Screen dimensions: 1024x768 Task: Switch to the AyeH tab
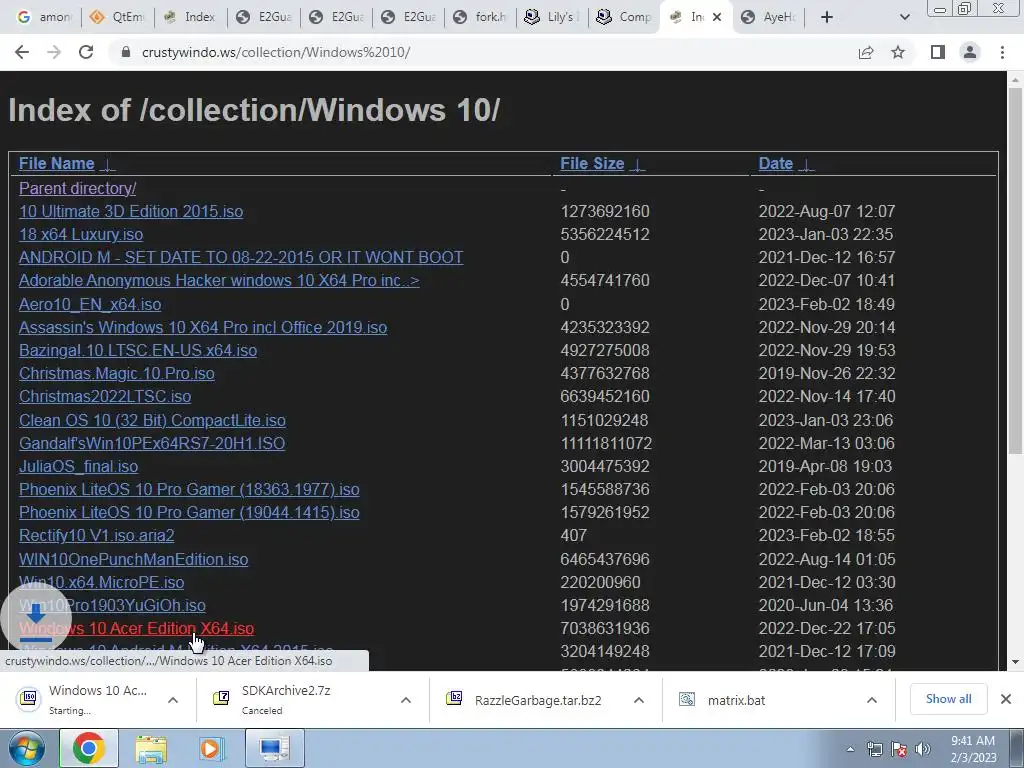click(x=769, y=17)
